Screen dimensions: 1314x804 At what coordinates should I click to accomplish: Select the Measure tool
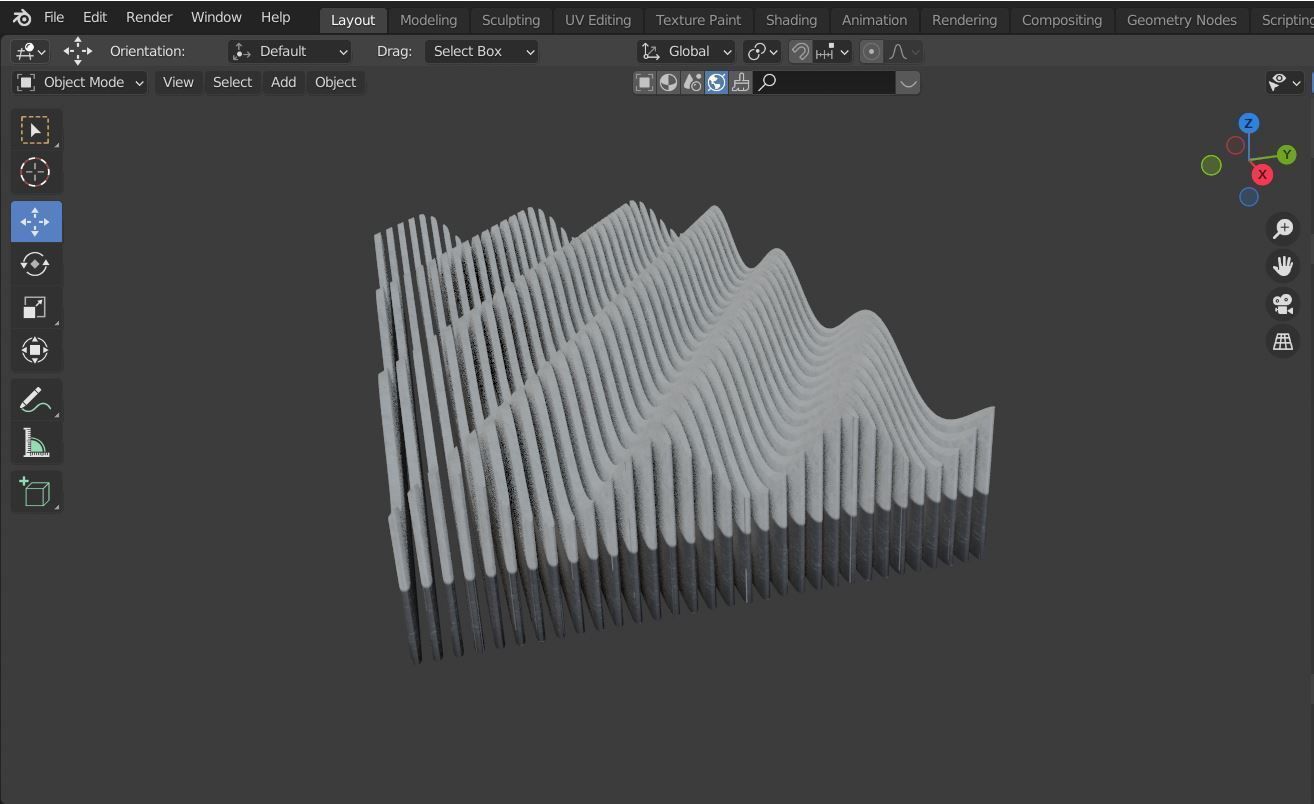point(35,442)
